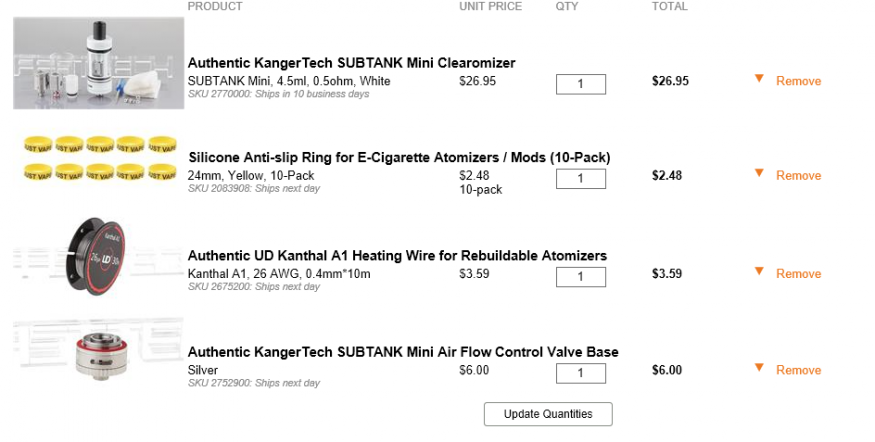Screen dimensions: 875x442
Task: Focus quantity field for SUBTANK Mini Clearomizer
Action: [x=581, y=84]
